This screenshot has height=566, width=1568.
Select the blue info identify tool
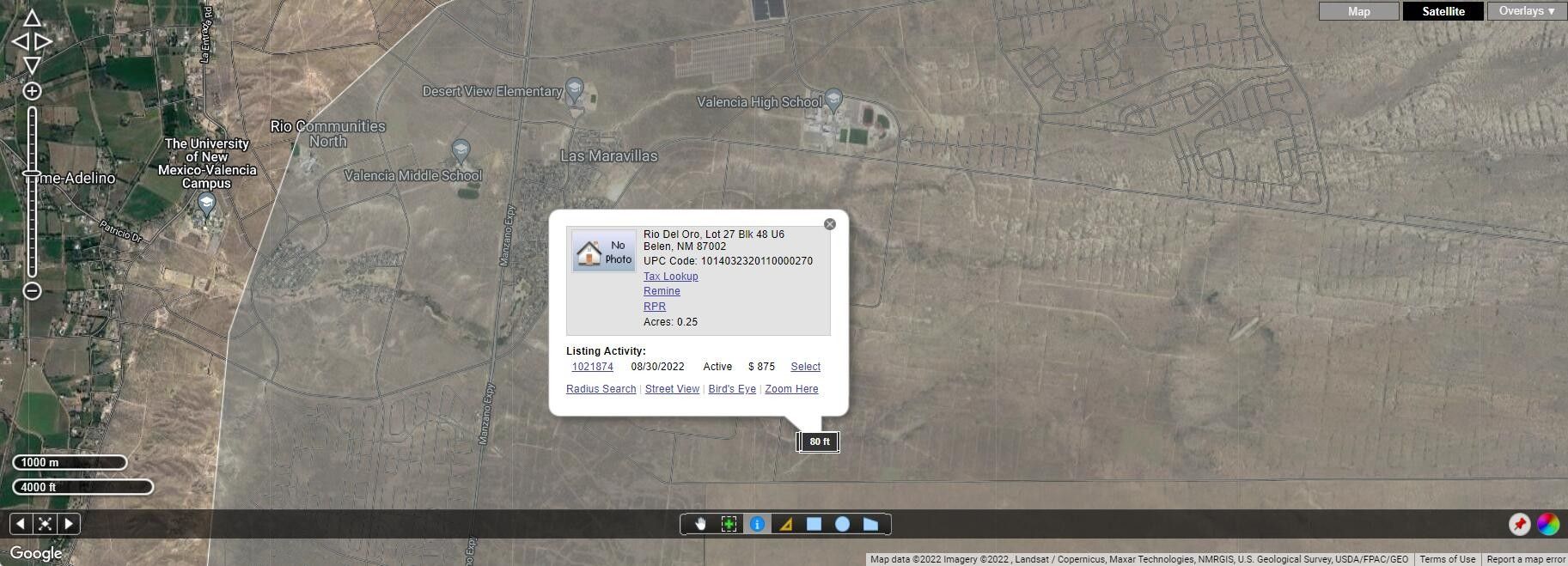point(757,524)
